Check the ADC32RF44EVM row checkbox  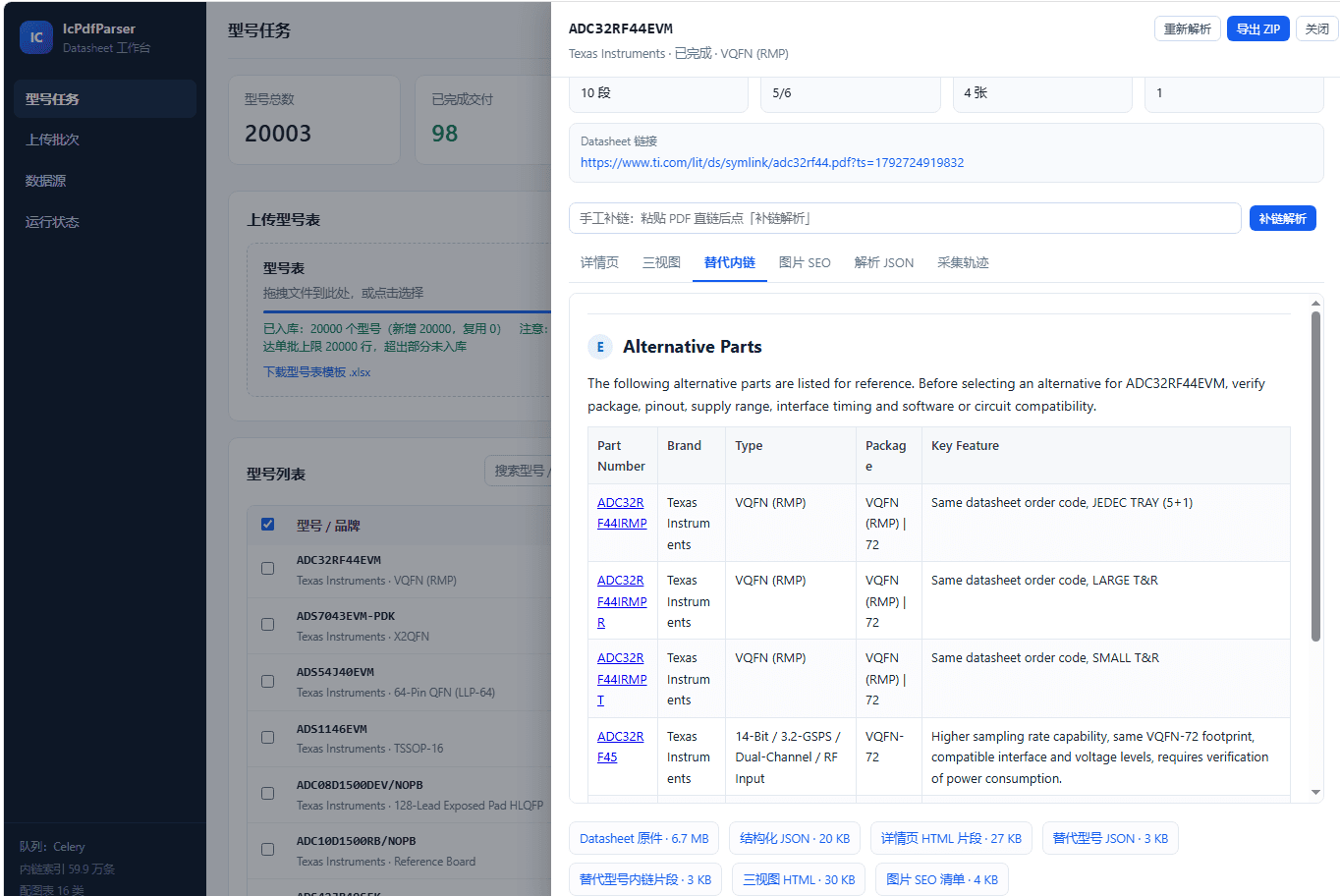click(267, 568)
